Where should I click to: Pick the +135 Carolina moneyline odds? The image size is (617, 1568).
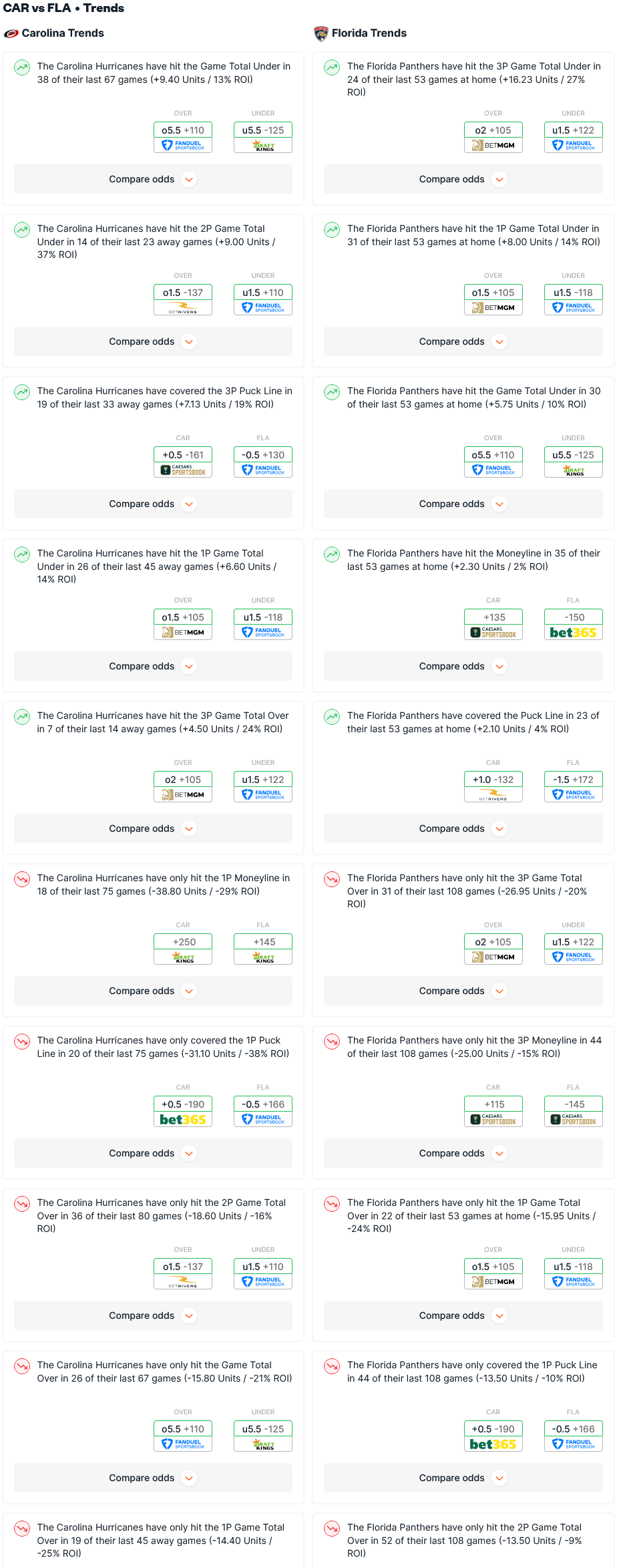tap(493, 617)
